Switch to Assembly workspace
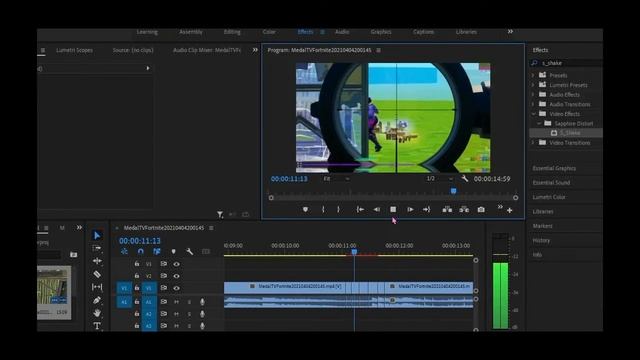The image size is (640, 360). tap(191, 32)
